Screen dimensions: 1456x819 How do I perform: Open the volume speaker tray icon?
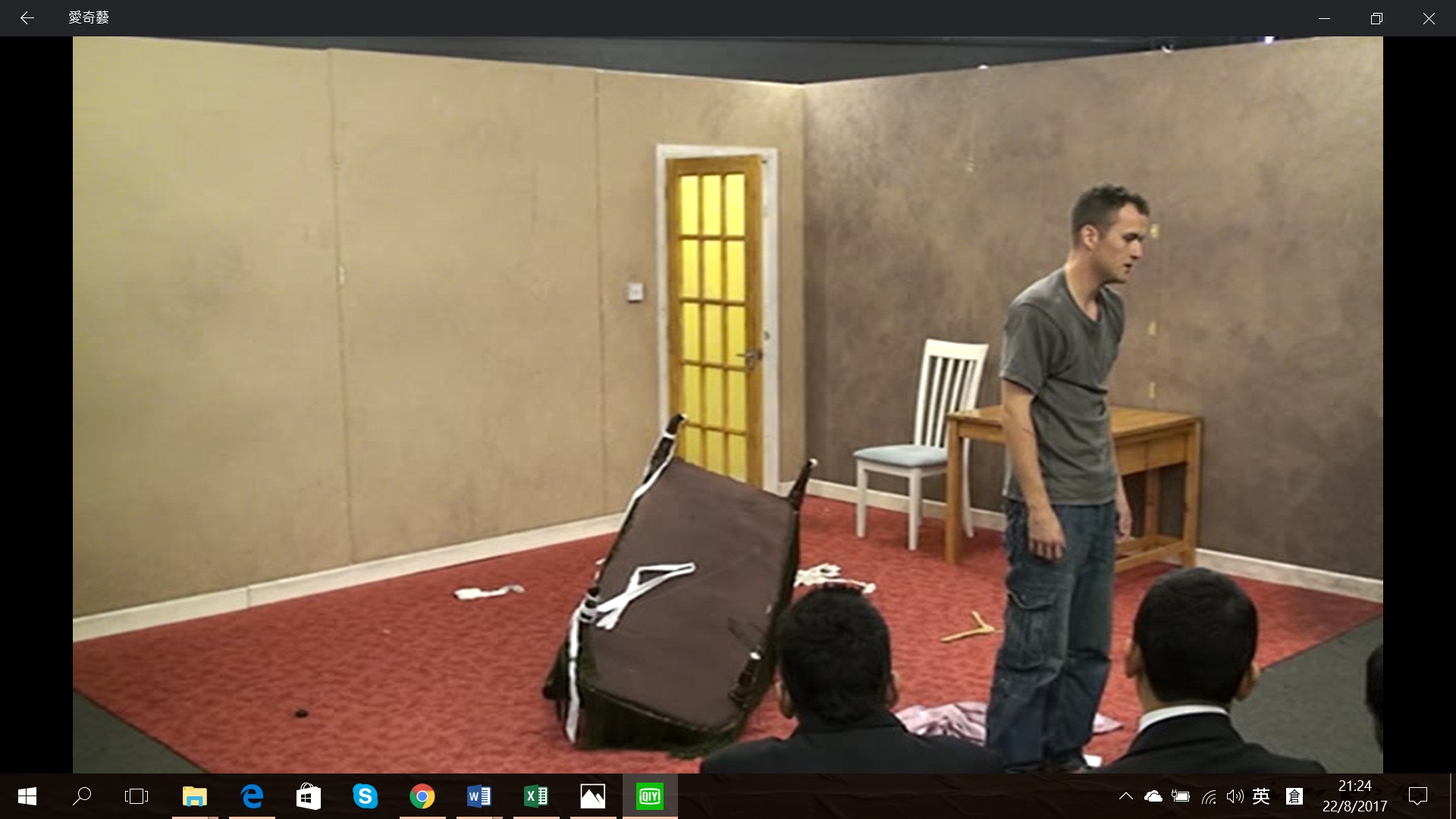(x=1235, y=796)
